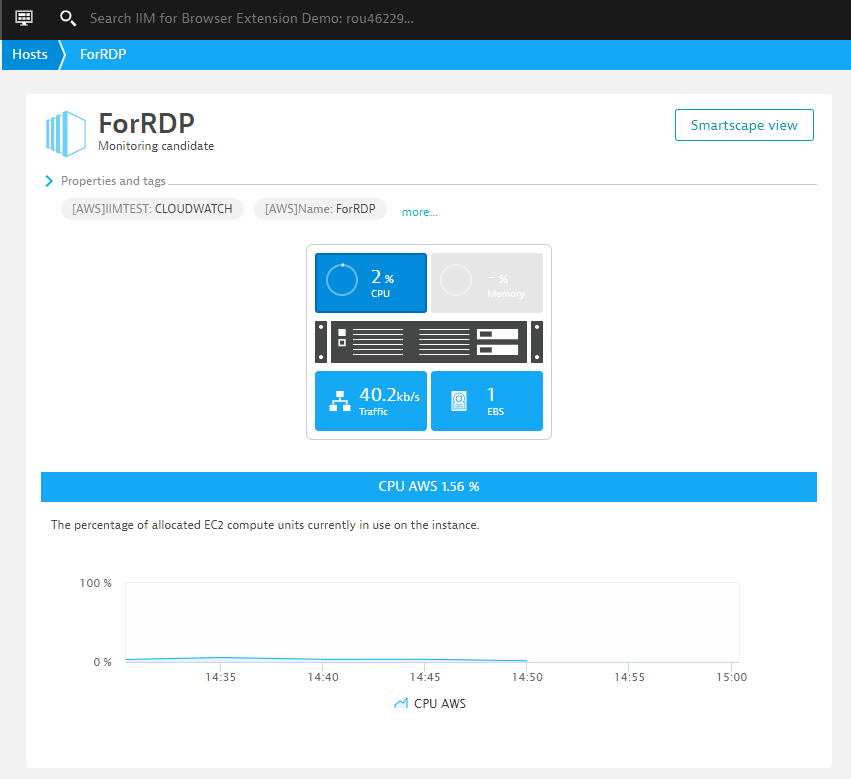This screenshot has height=779, width=851.
Task: Open the dashboard menu icon in top bar
Action: pos(25,18)
